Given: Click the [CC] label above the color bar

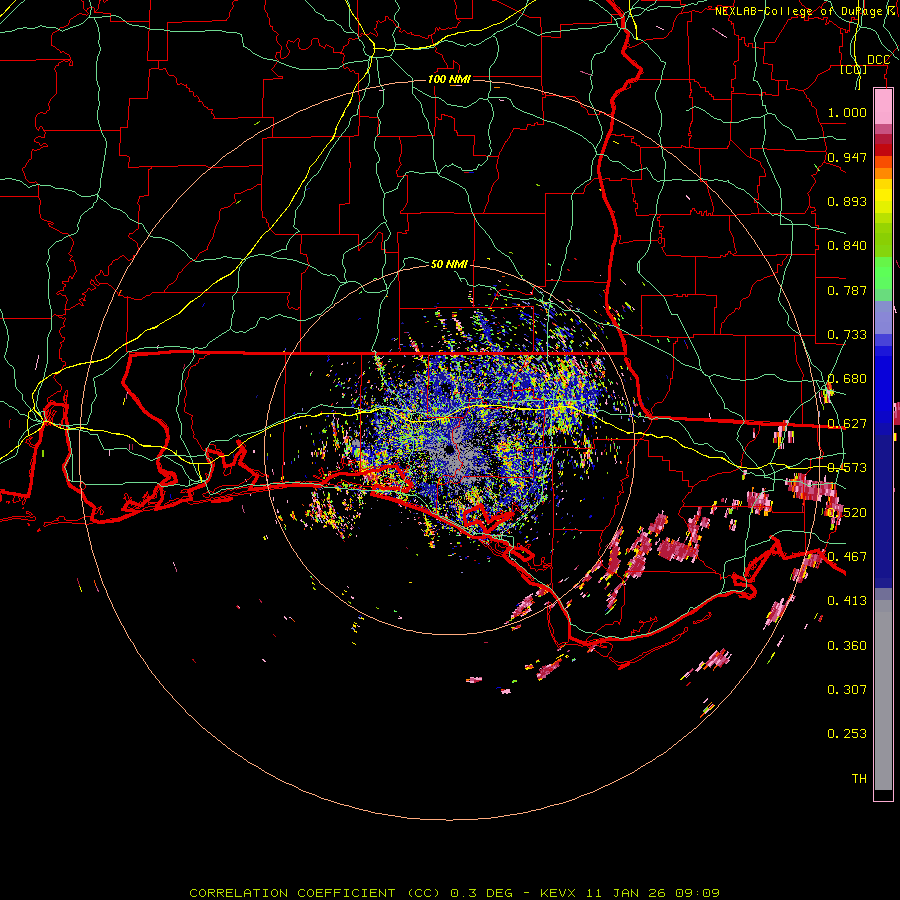Looking at the screenshot, I should pos(853,70).
